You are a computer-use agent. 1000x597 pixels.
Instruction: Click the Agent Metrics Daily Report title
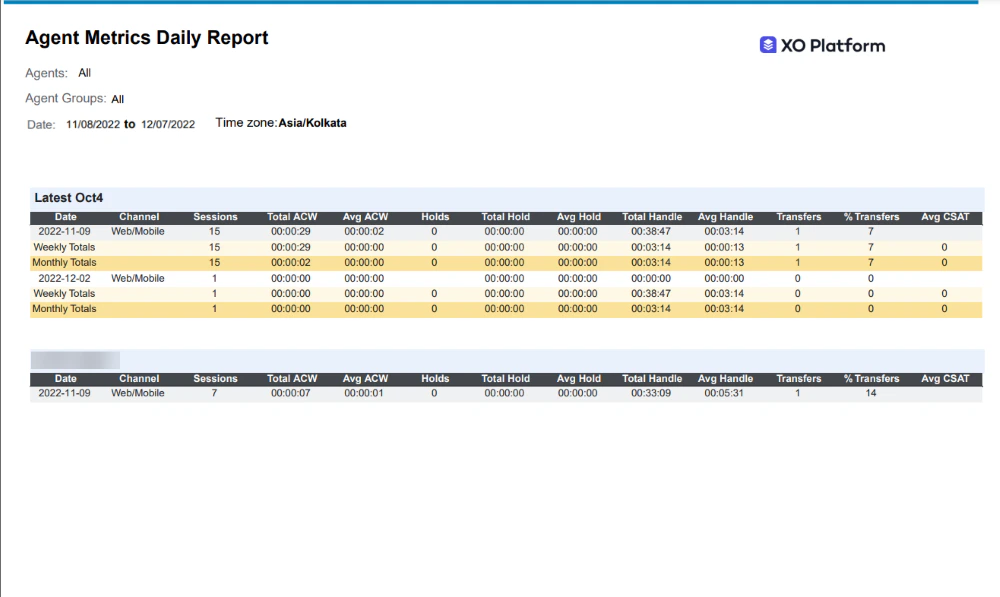point(146,38)
